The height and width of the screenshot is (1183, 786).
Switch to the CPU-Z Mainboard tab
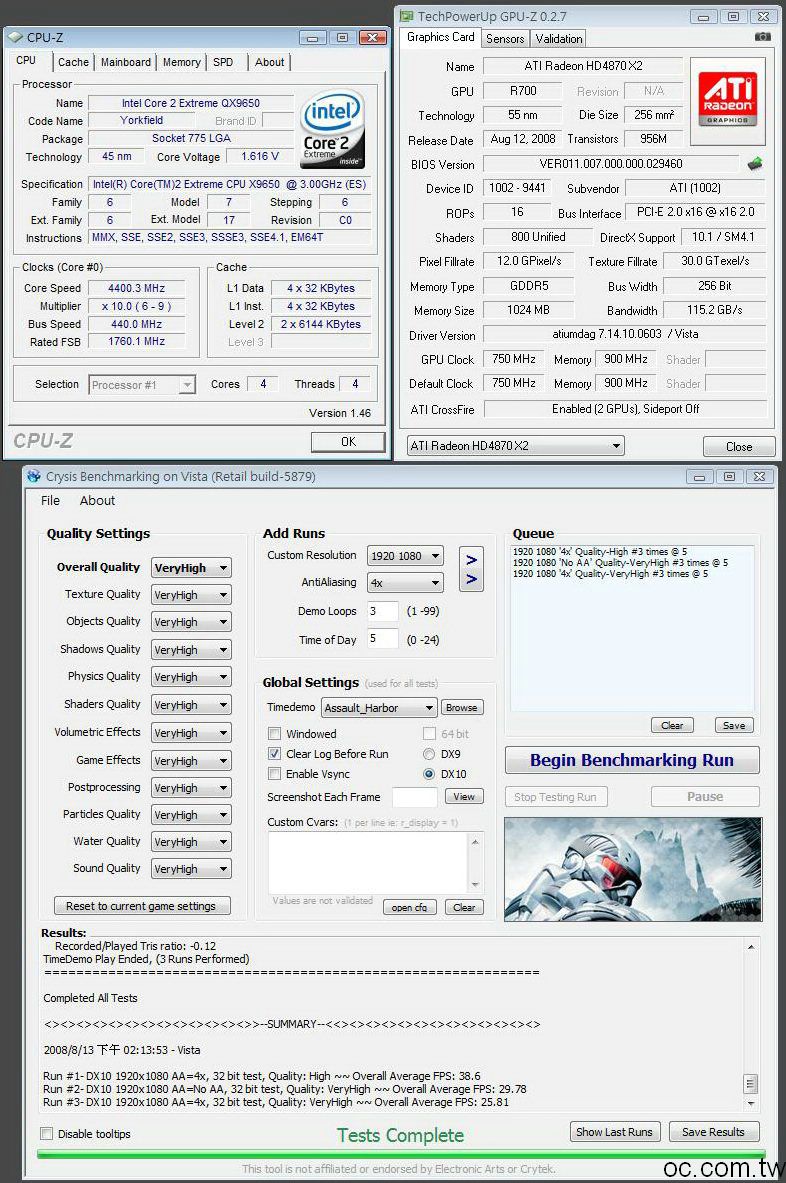(x=126, y=62)
